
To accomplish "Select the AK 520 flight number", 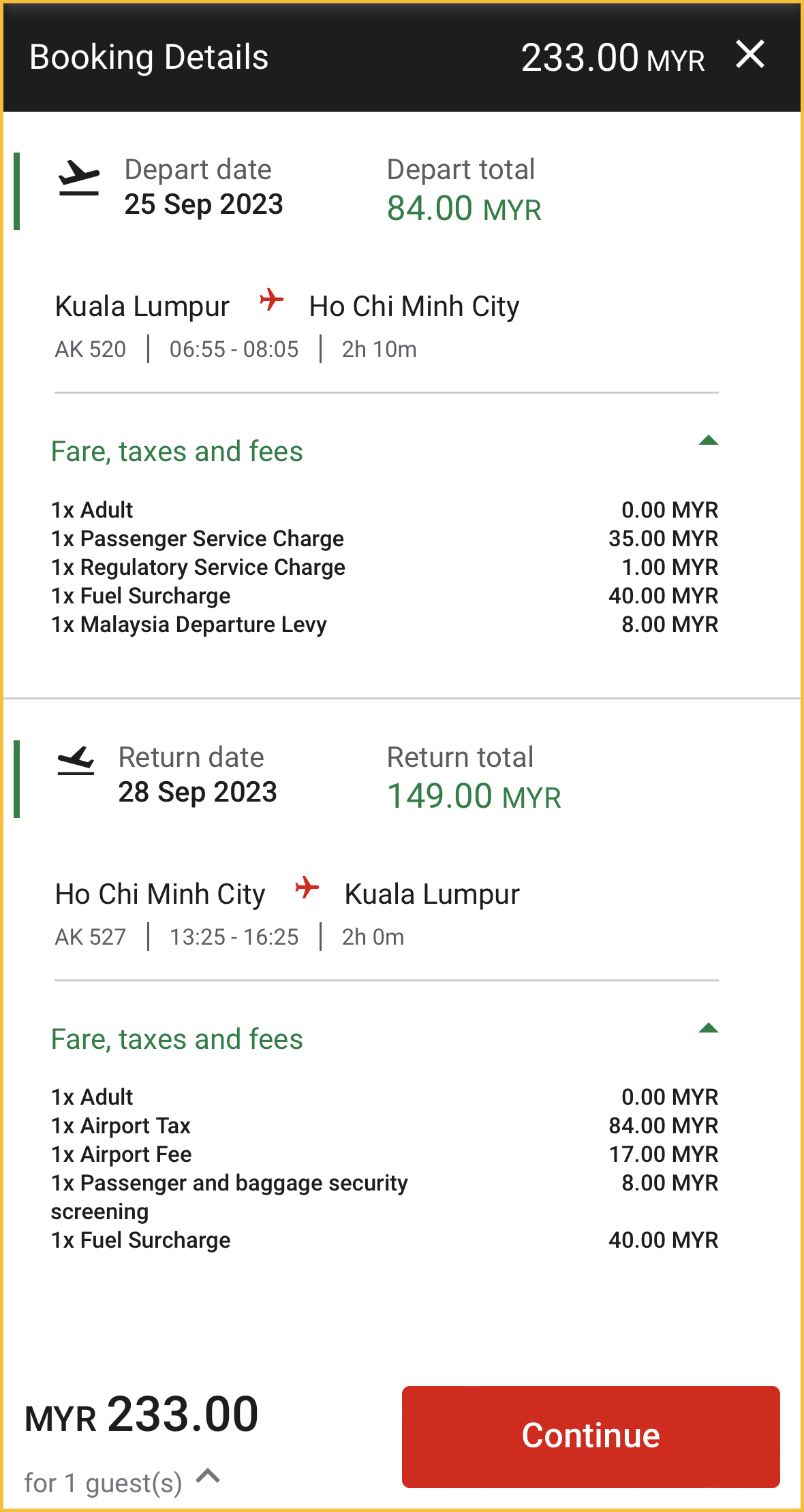I will (x=91, y=349).
